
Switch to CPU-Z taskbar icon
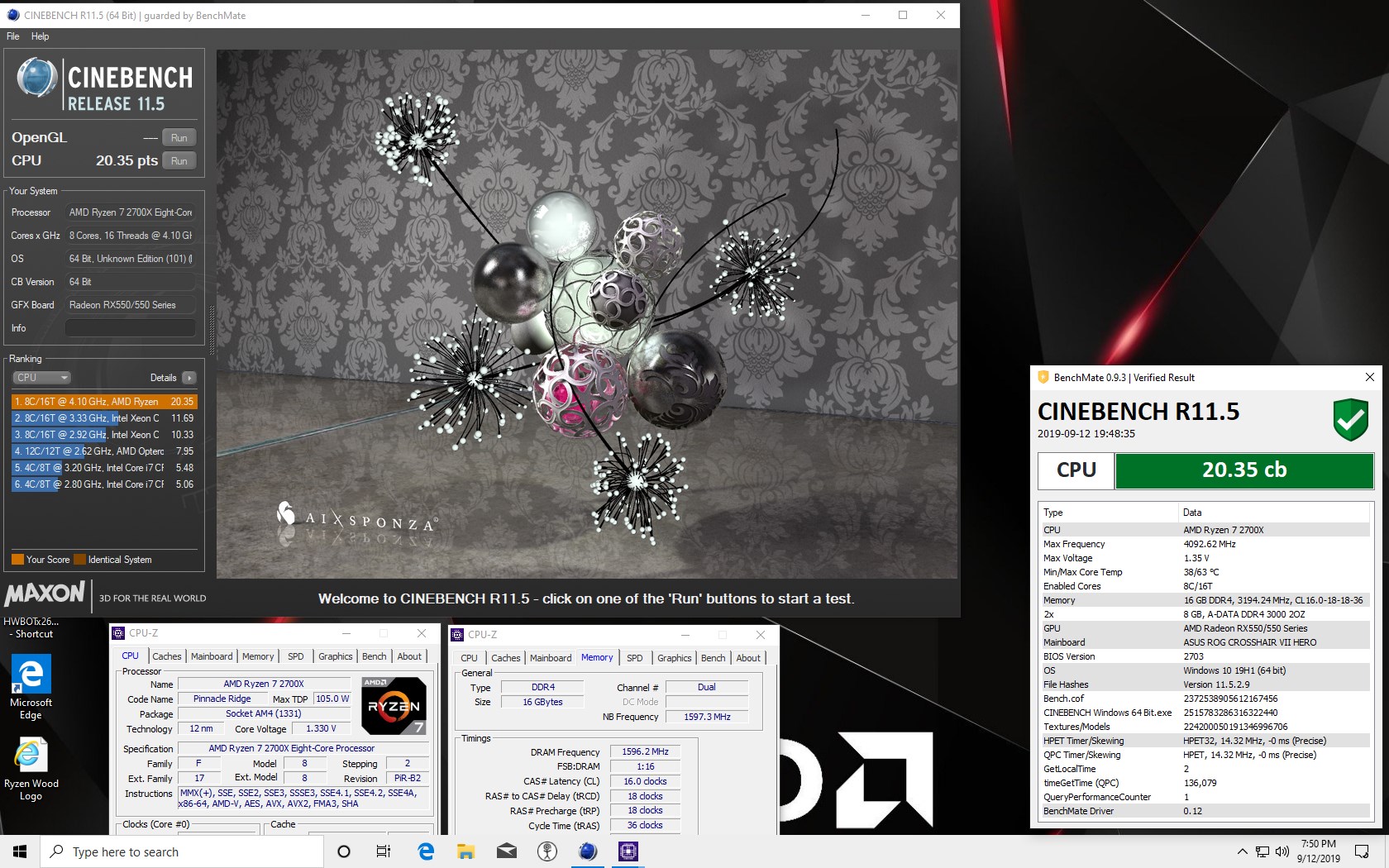[628, 851]
